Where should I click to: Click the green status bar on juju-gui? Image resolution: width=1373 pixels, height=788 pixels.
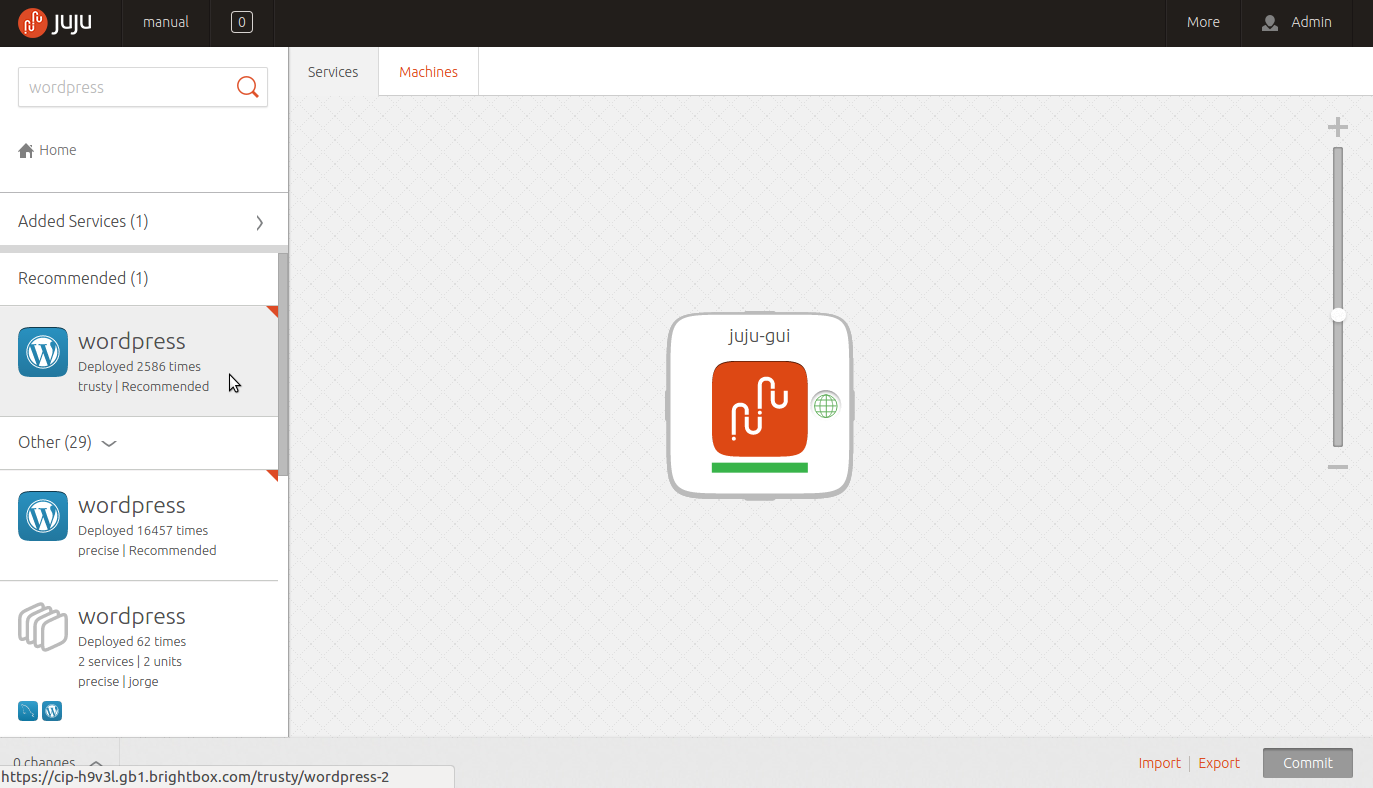pyautogui.click(x=759, y=467)
